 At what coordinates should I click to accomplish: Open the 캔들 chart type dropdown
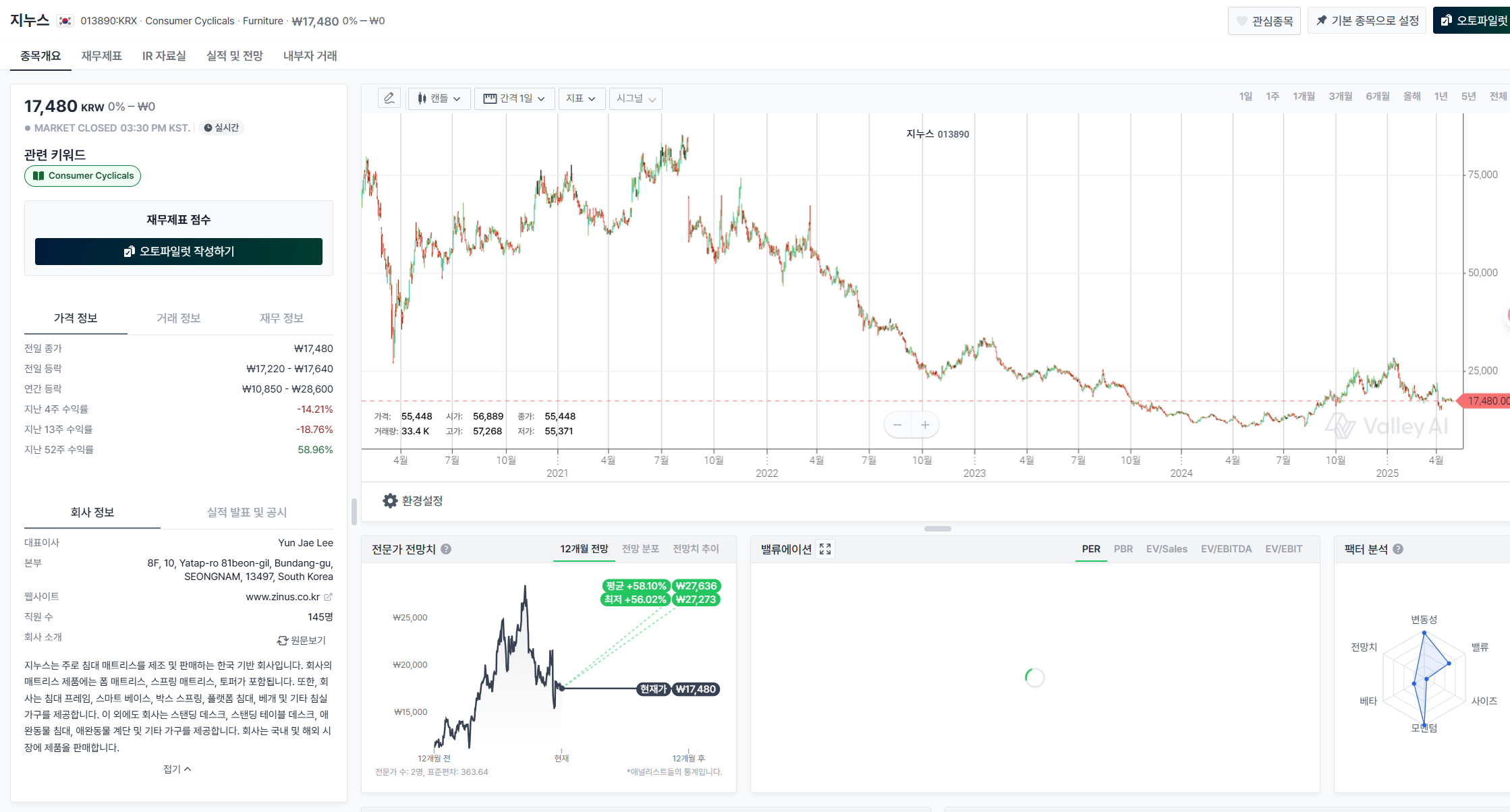439,98
